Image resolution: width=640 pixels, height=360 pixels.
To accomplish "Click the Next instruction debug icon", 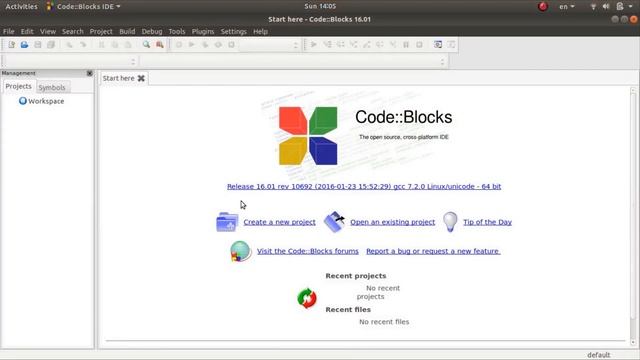I will (x=380, y=44).
